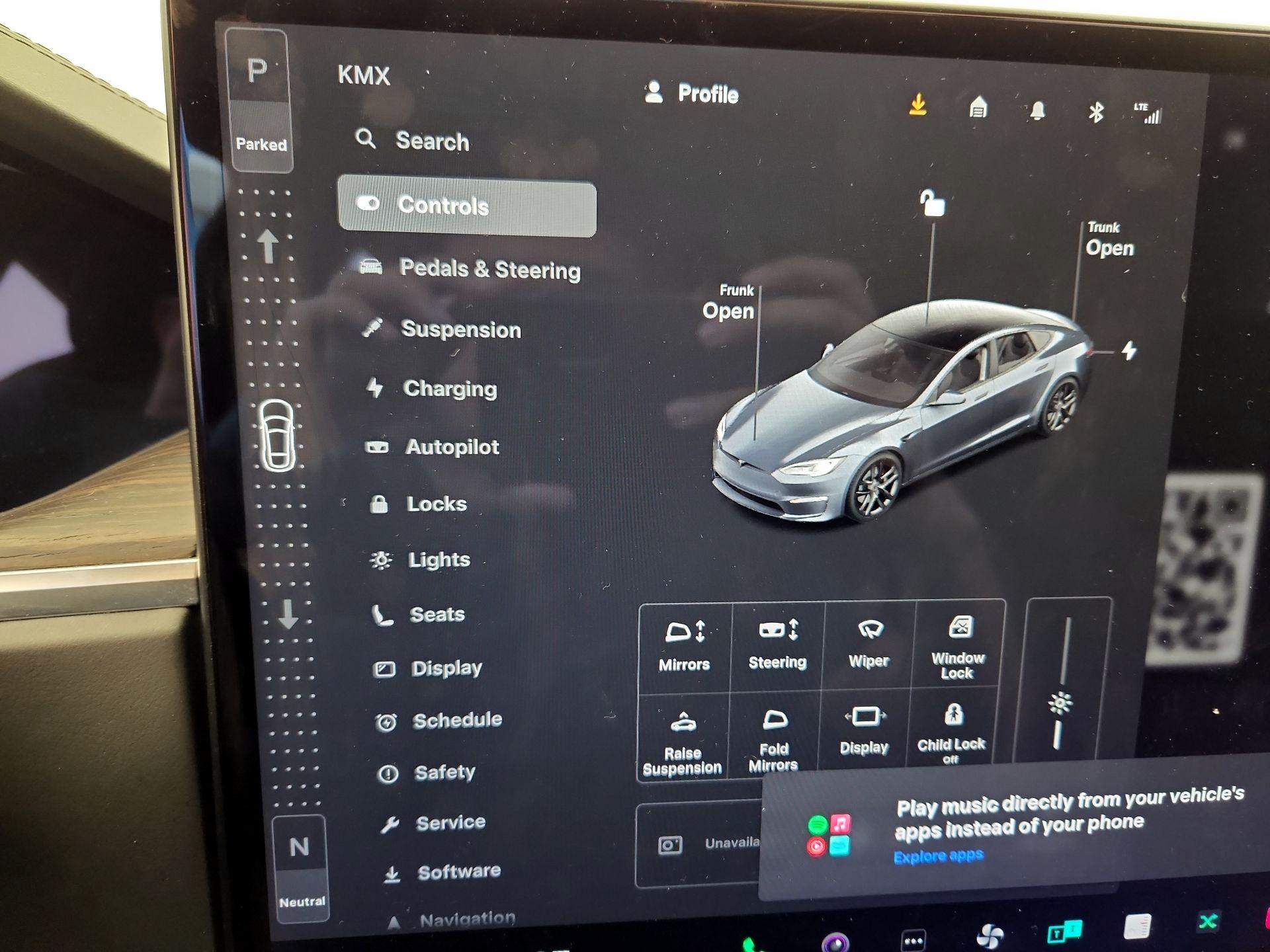Open the notifications bell
Screen dimensions: 1270x952
(1037, 110)
